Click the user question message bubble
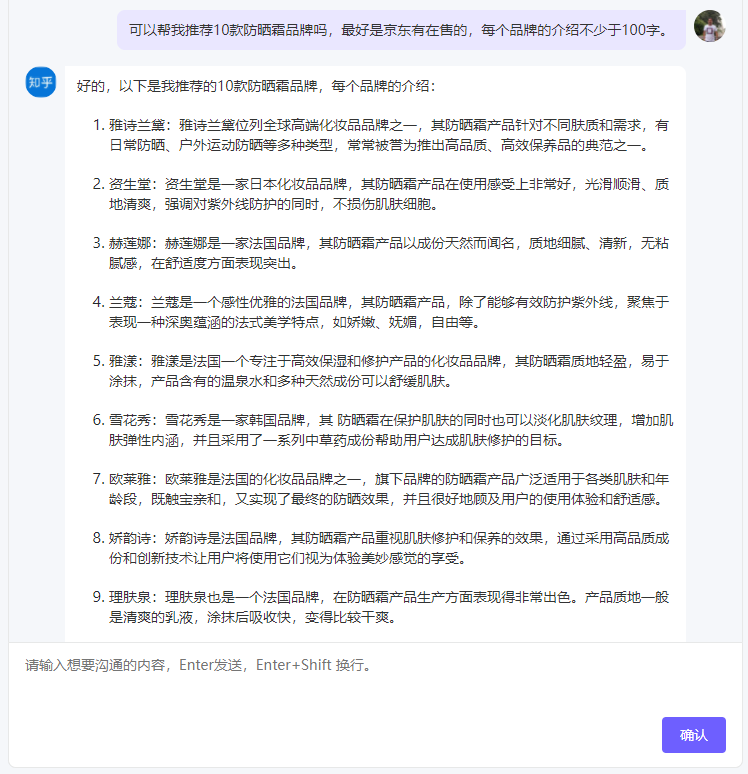748x774 pixels. click(401, 30)
